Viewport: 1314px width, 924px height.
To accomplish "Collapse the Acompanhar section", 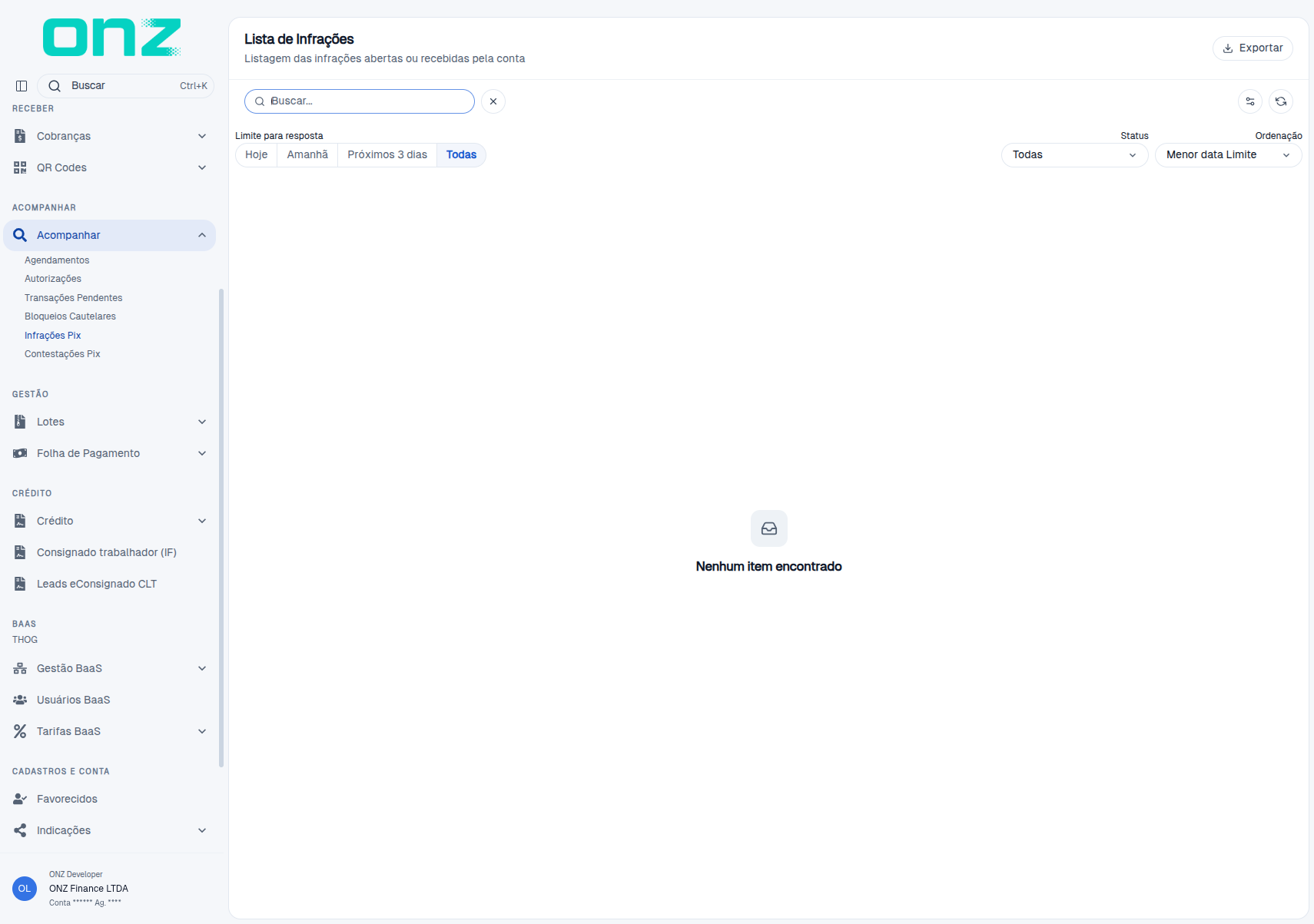I will coord(202,235).
